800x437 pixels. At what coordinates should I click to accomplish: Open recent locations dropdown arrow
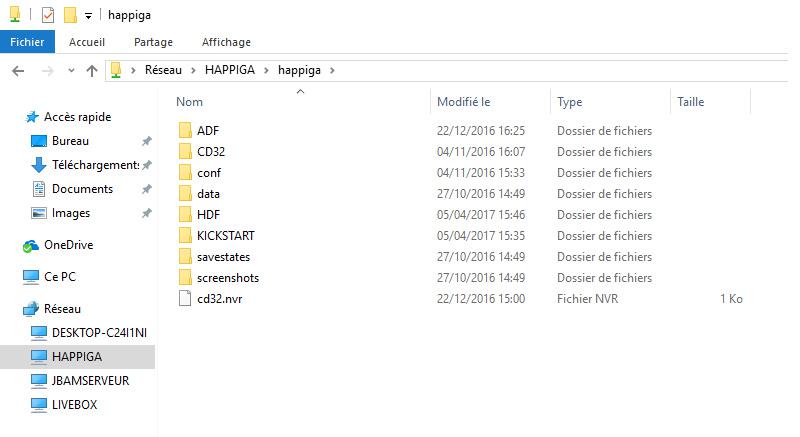tap(71, 71)
